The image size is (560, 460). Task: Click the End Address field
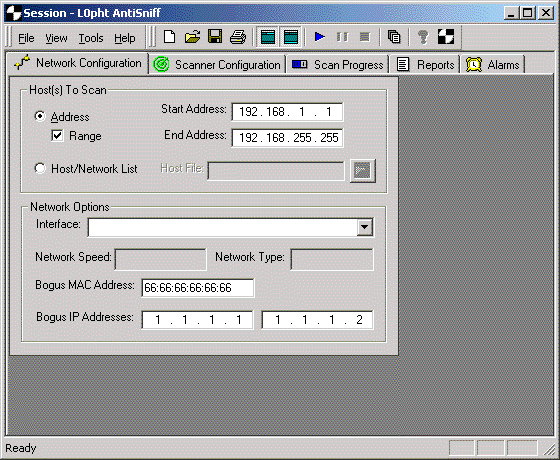pyautogui.click(x=288, y=138)
